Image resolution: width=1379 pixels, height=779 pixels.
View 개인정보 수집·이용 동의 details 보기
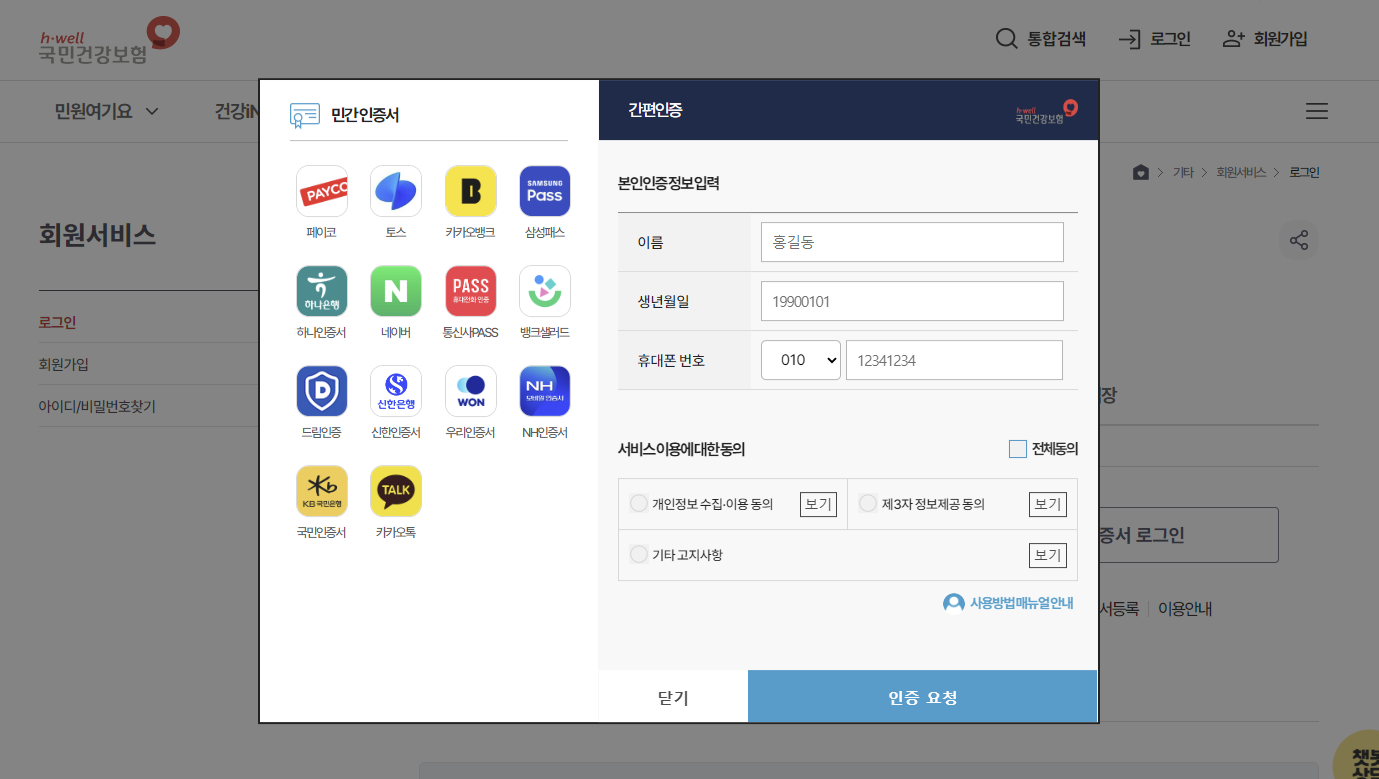[x=818, y=504]
